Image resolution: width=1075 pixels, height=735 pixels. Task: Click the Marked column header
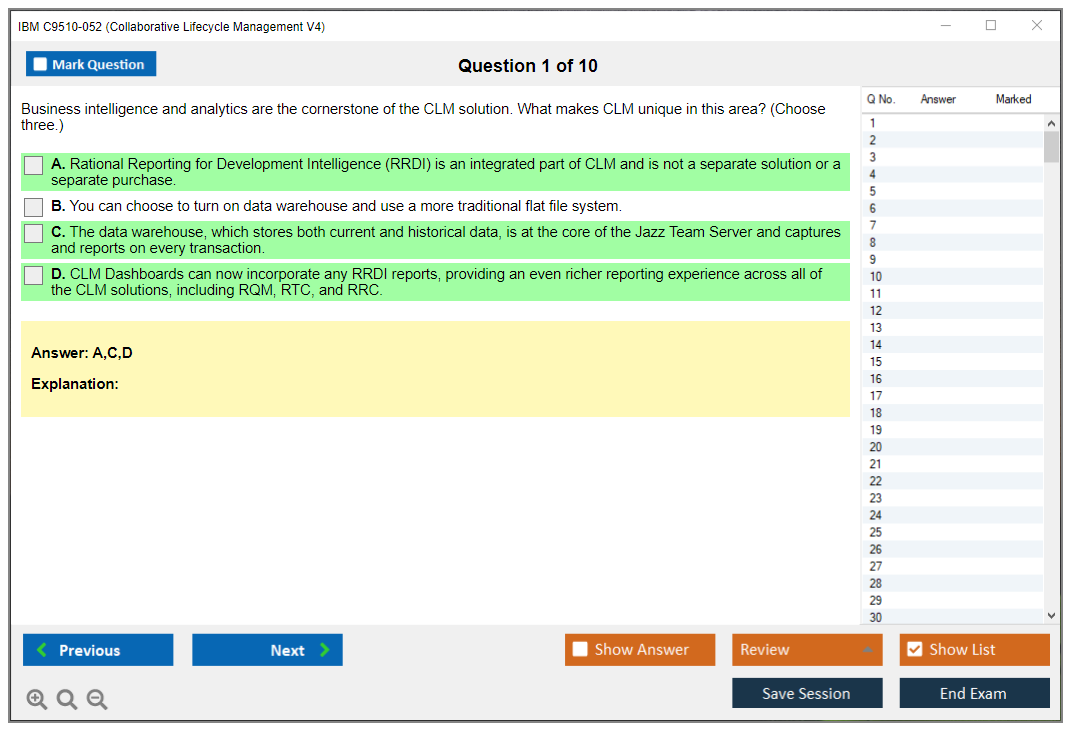[x=1013, y=99]
